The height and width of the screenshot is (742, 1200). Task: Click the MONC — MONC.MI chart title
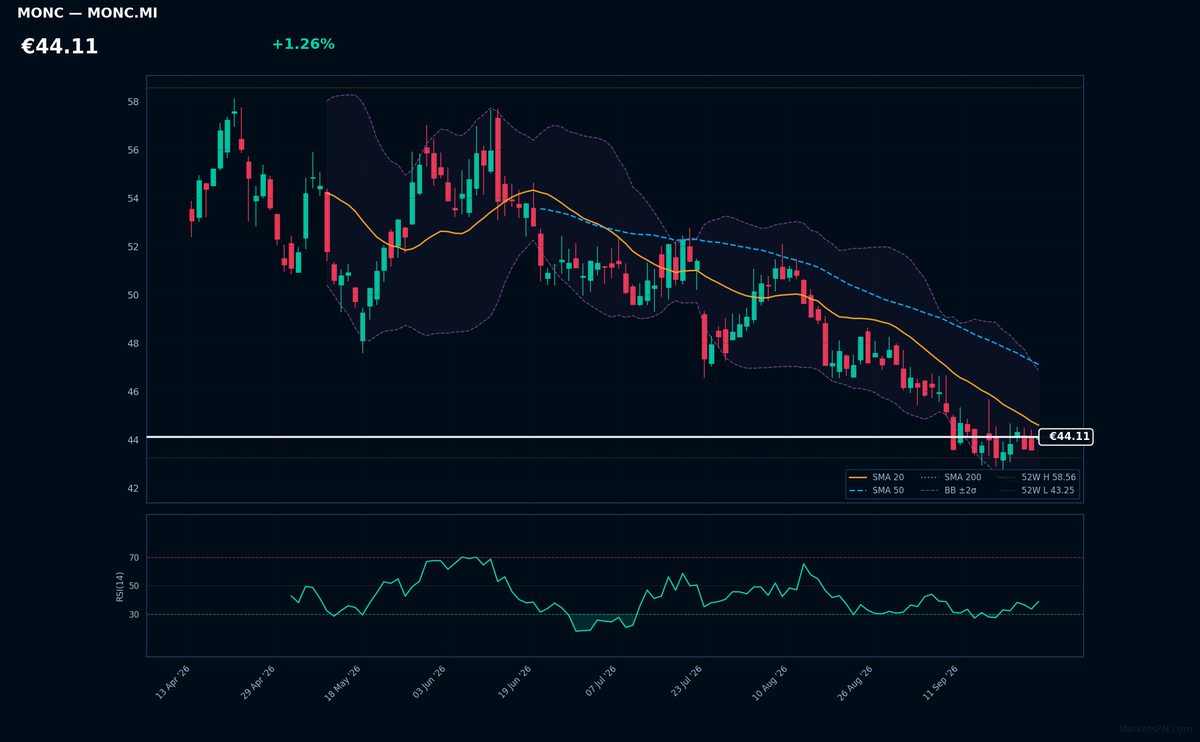[x=87, y=14]
